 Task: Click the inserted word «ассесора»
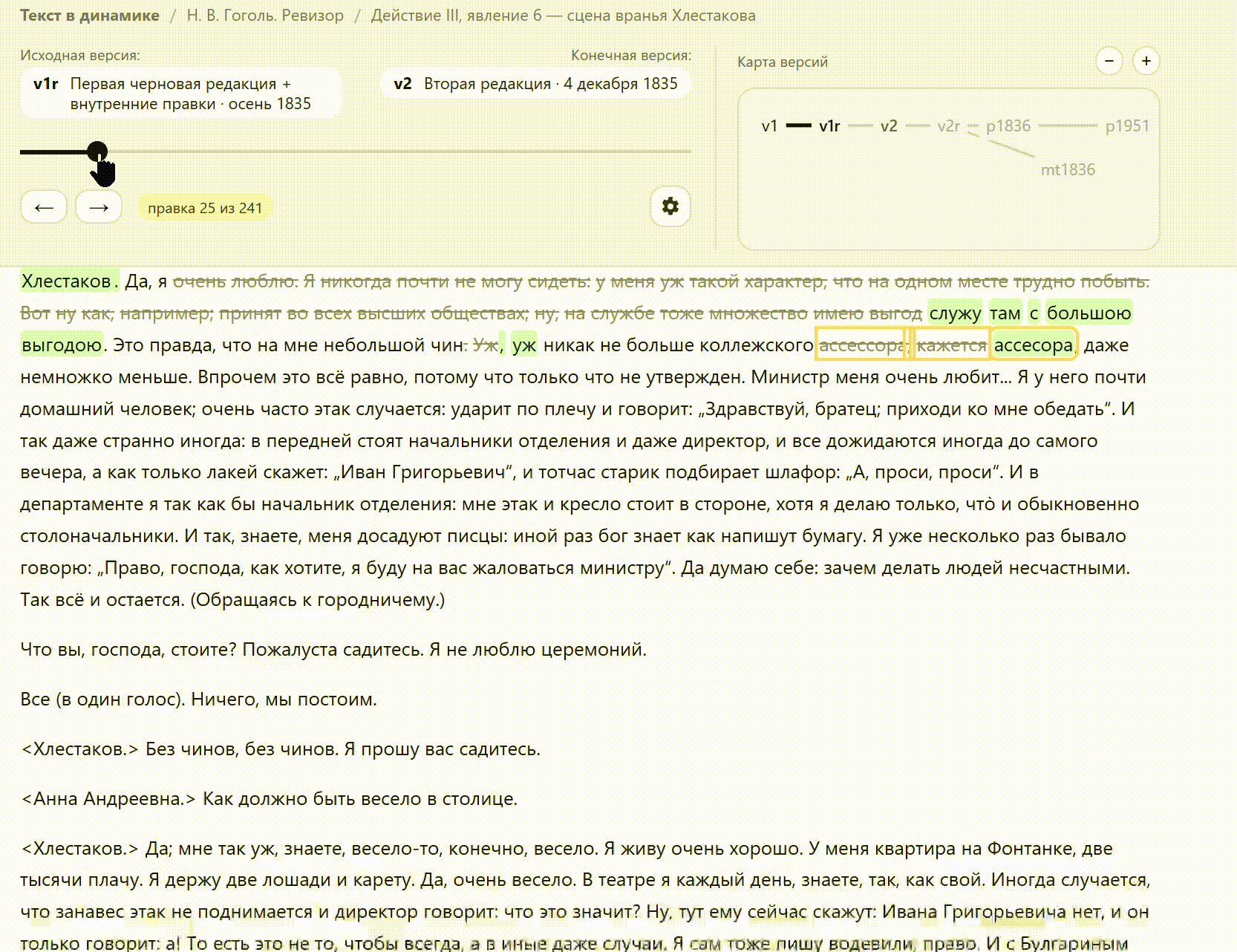tap(1034, 345)
